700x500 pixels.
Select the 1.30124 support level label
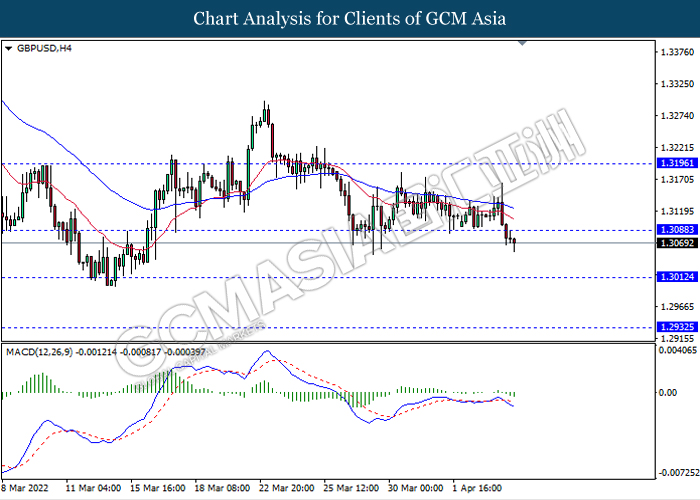(x=677, y=277)
